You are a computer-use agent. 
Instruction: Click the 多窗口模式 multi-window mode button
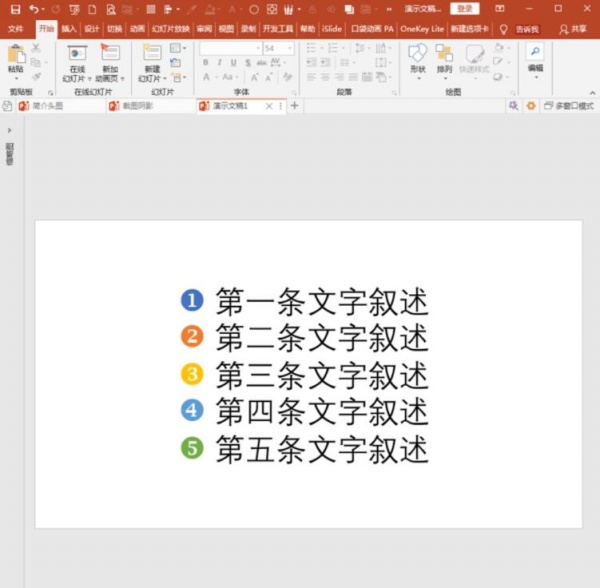point(569,106)
